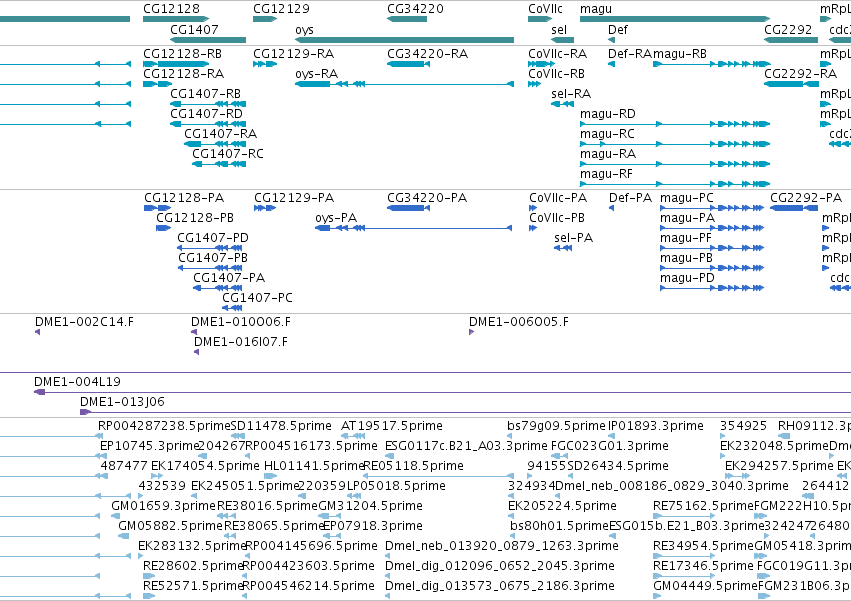Click protein CG2292-PA
This screenshot has width=851, height=601.
coord(806,198)
